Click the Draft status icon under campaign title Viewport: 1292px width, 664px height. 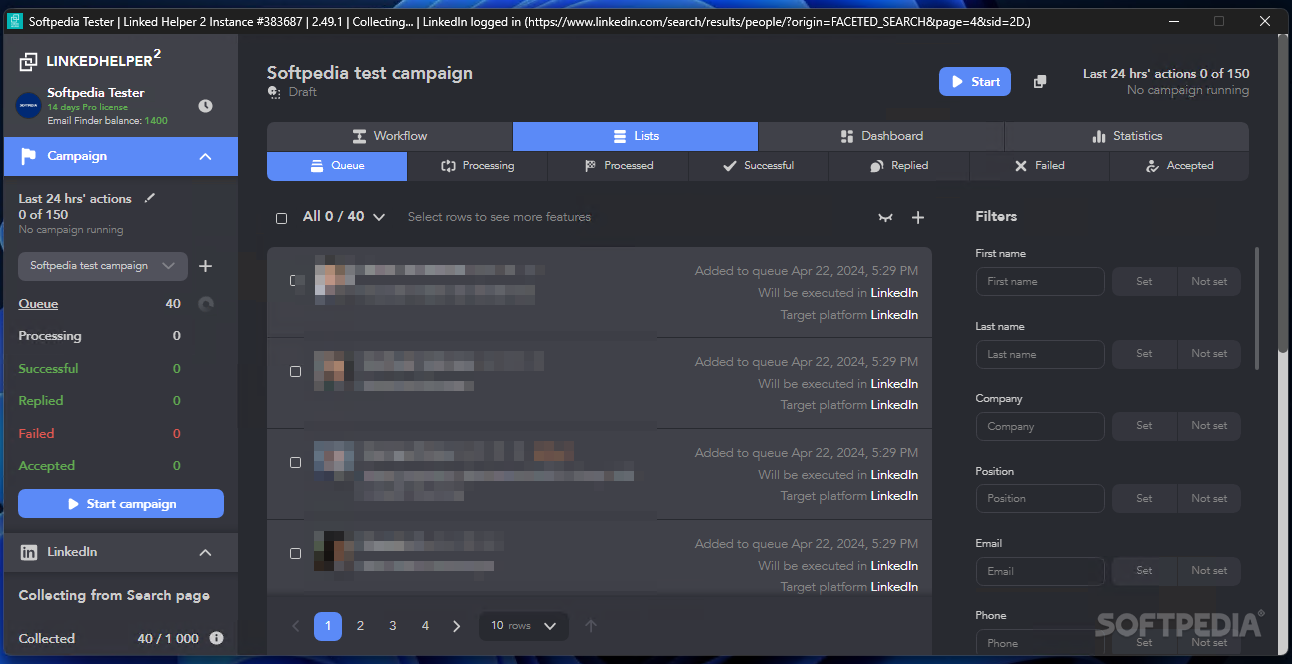(274, 92)
